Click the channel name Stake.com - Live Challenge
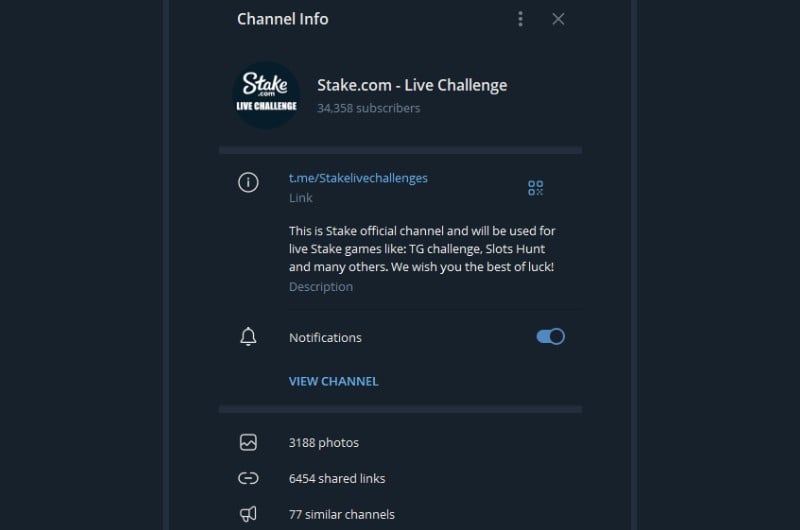Viewport: 800px width, 530px height. coord(412,85)
